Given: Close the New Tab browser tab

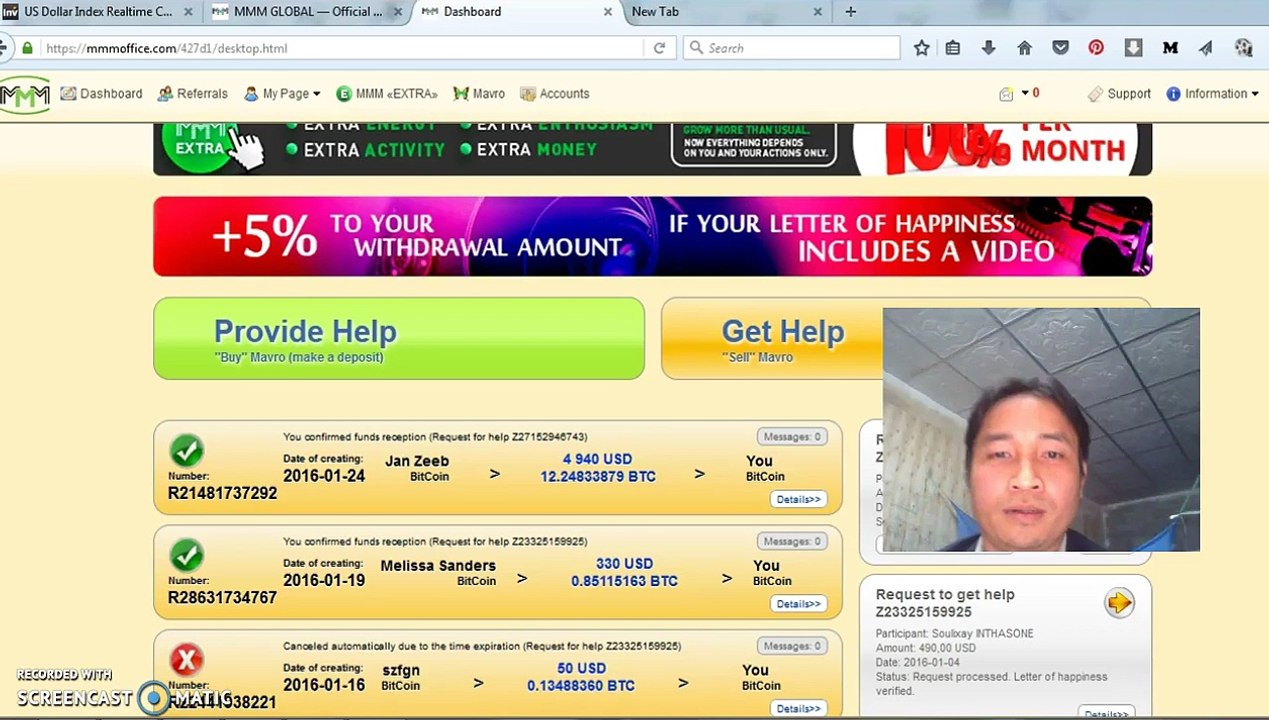Looking at the screenshot, I should click(817, 11).
